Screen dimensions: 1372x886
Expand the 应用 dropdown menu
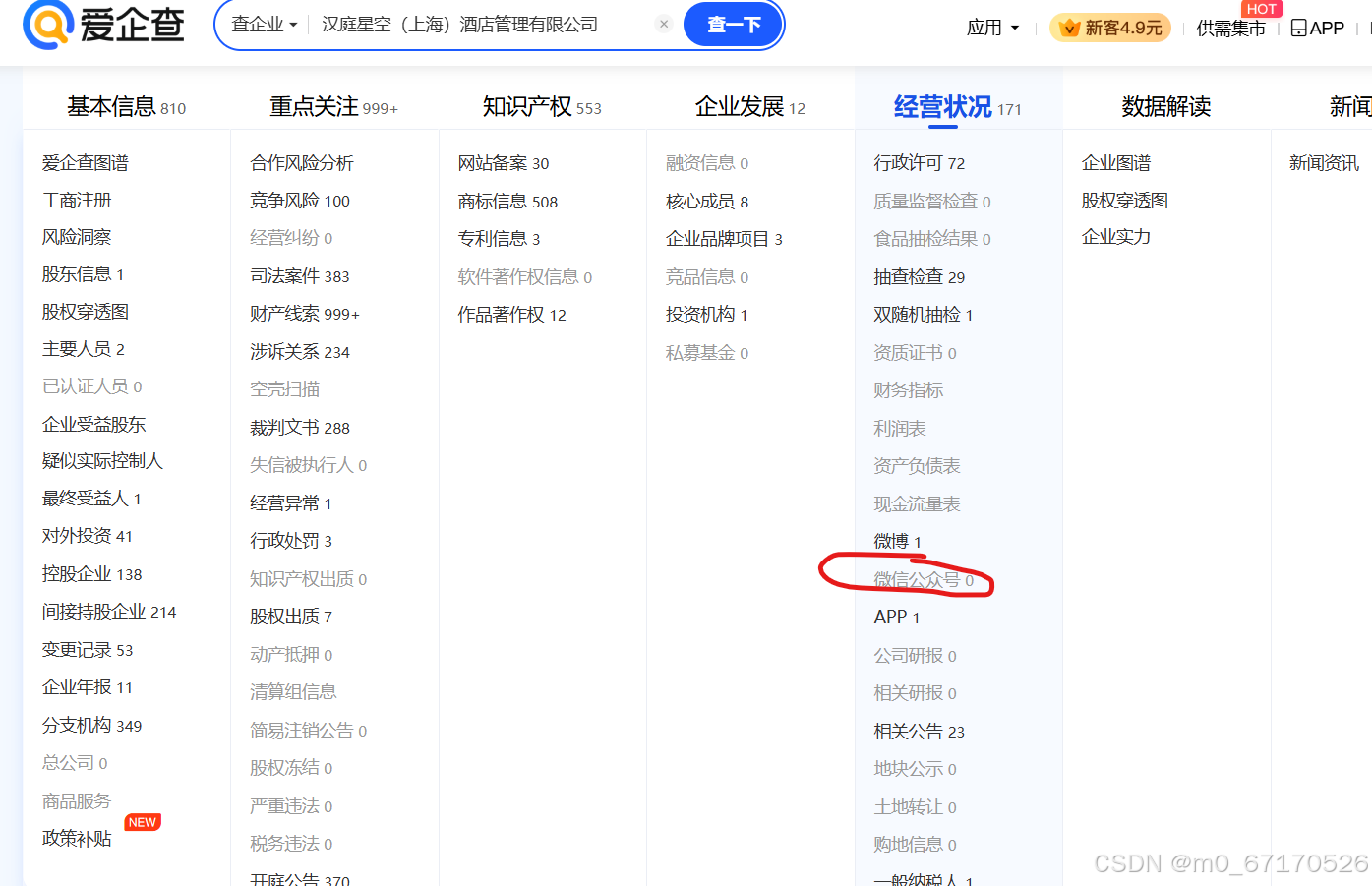[x=992, y=29]
